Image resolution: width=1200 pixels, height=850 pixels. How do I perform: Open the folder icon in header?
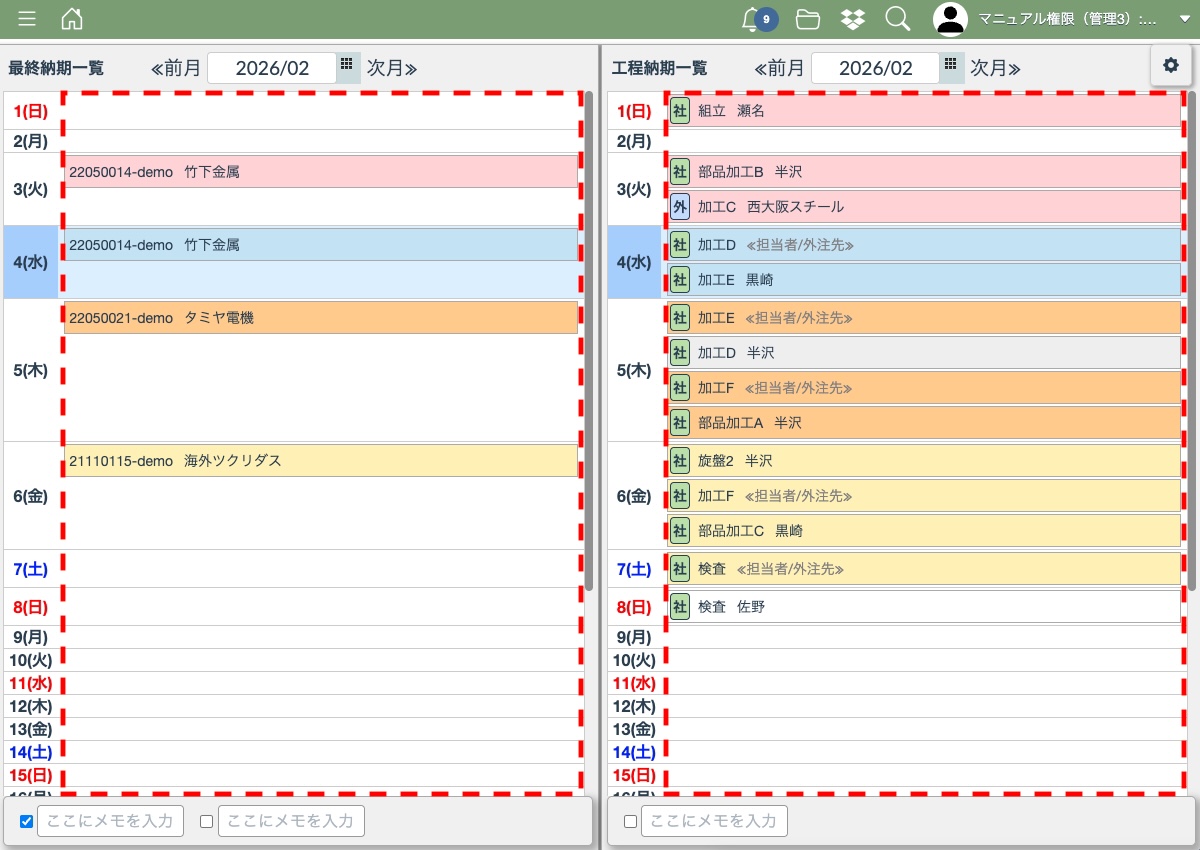[808, 19]
